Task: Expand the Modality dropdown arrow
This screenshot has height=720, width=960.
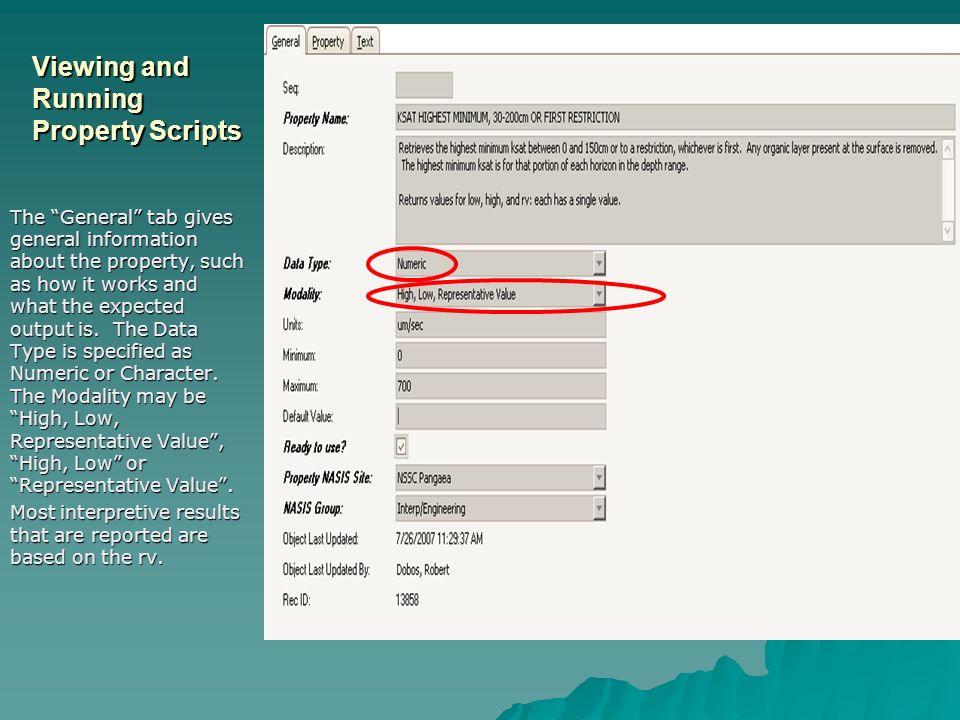Action: (599, 294)
